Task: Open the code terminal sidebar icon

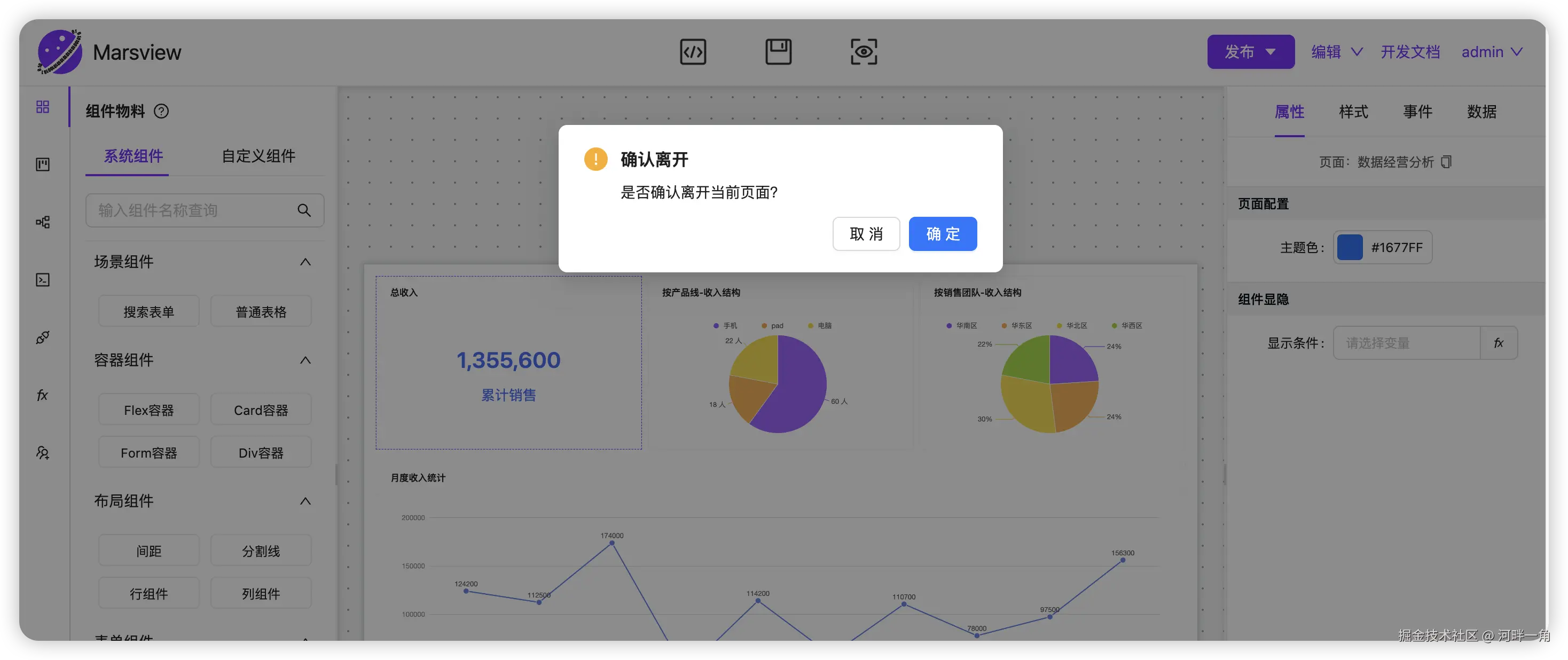Action: [43, 280]
